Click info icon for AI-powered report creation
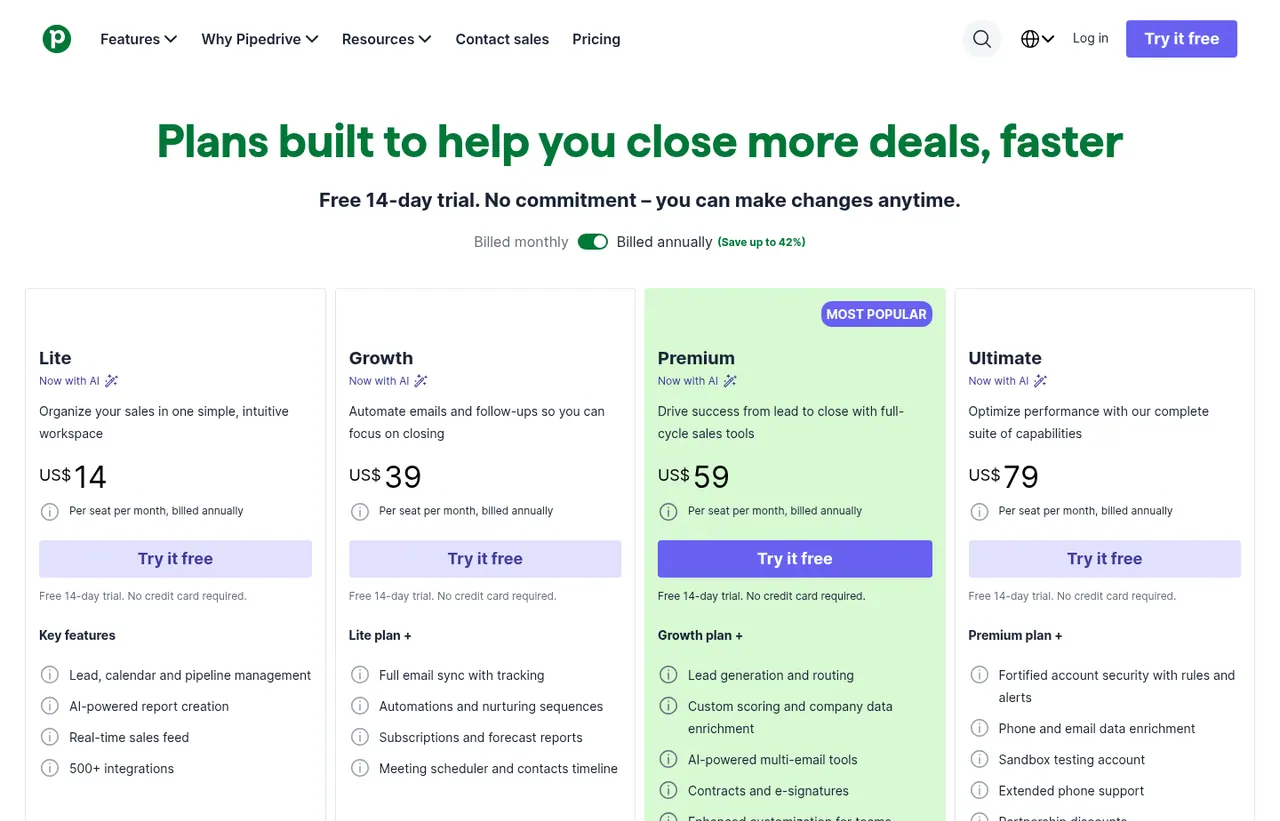The height and width of the screenshot is (821, 1280). (49, 706)
